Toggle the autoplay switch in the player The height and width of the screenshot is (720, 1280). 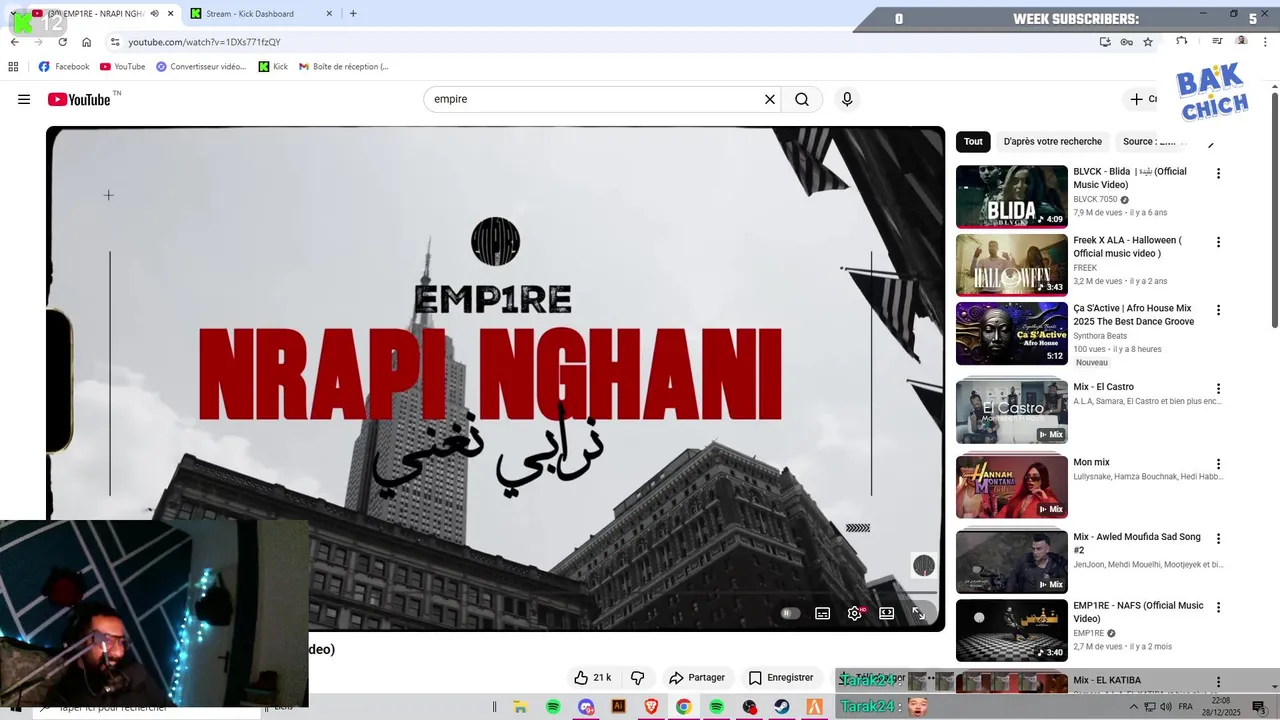(x=790, y=613)
